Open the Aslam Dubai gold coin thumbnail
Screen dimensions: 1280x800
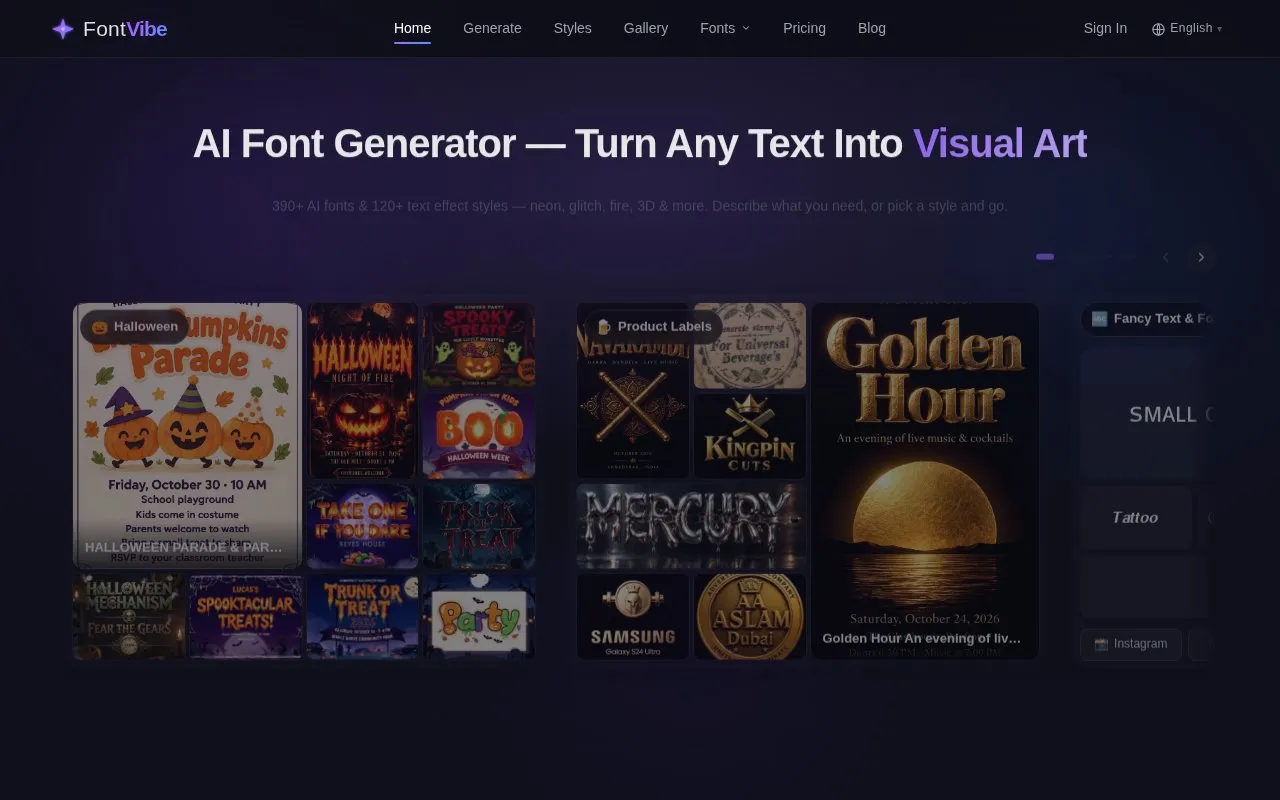pyautogui.click(x=750, y=616)
